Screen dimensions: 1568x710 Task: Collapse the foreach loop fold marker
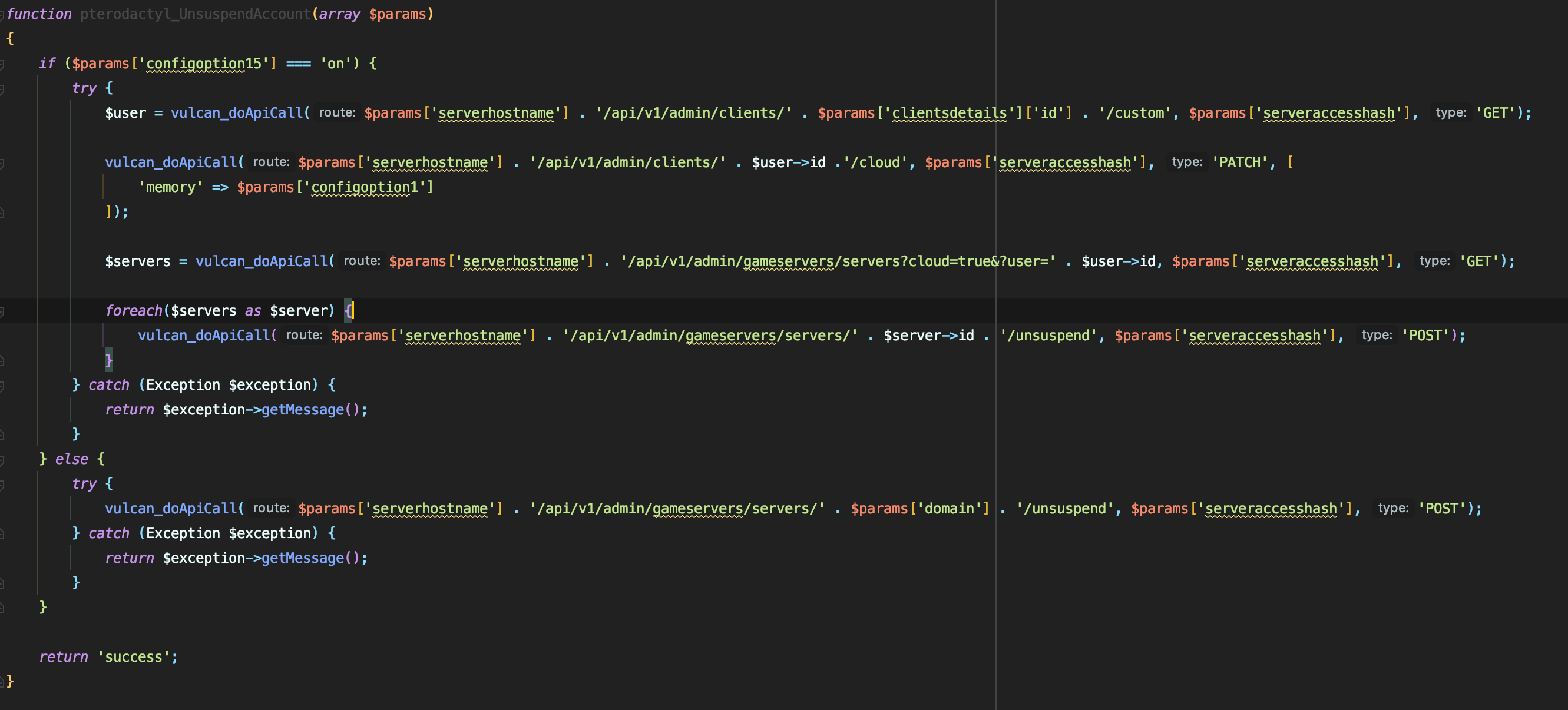[x=2, y=311]
